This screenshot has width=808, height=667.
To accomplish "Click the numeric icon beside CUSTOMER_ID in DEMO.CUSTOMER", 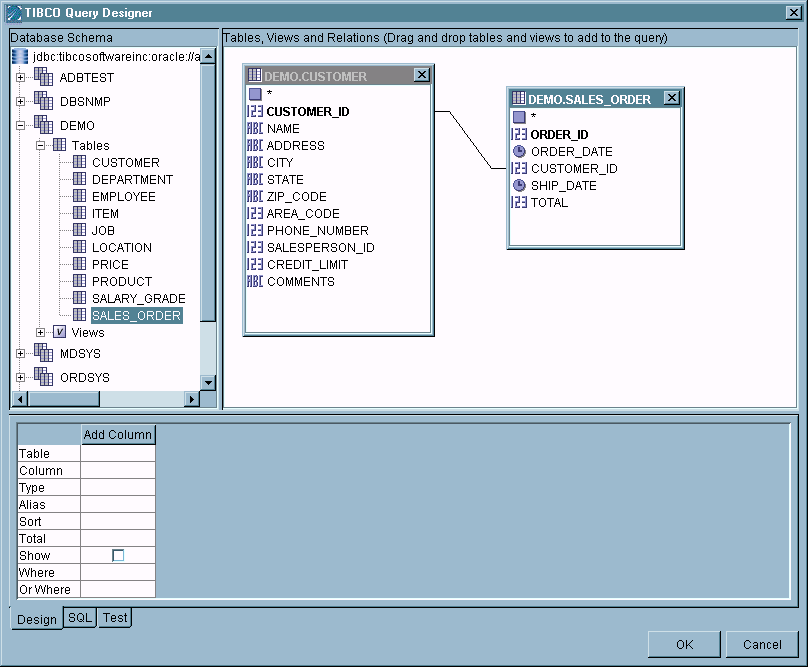I will 255,111.
